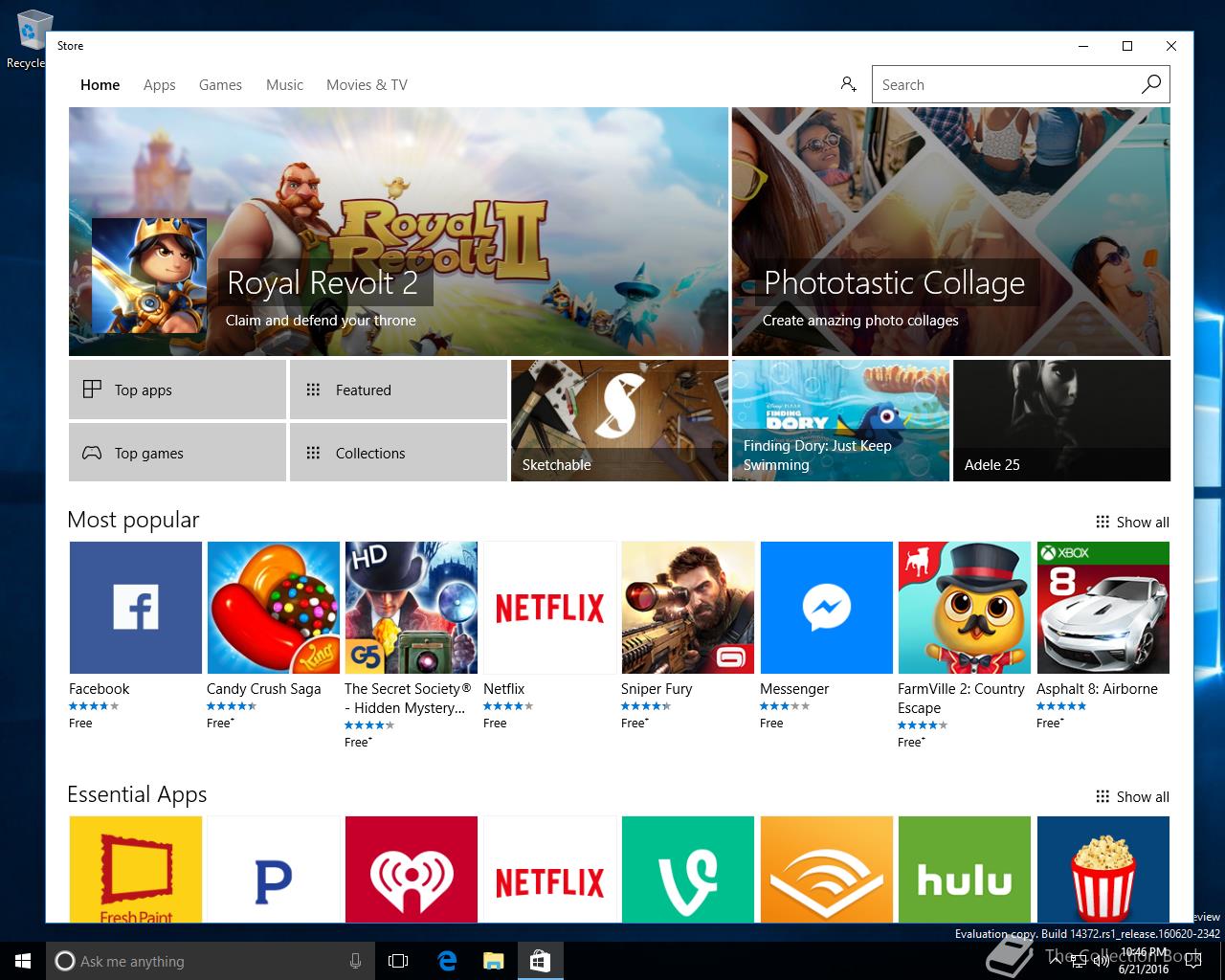This screenshot has width=1225, height=980.
Task: Open Sniper Fury app tile
Action: (x=687, y=608)
